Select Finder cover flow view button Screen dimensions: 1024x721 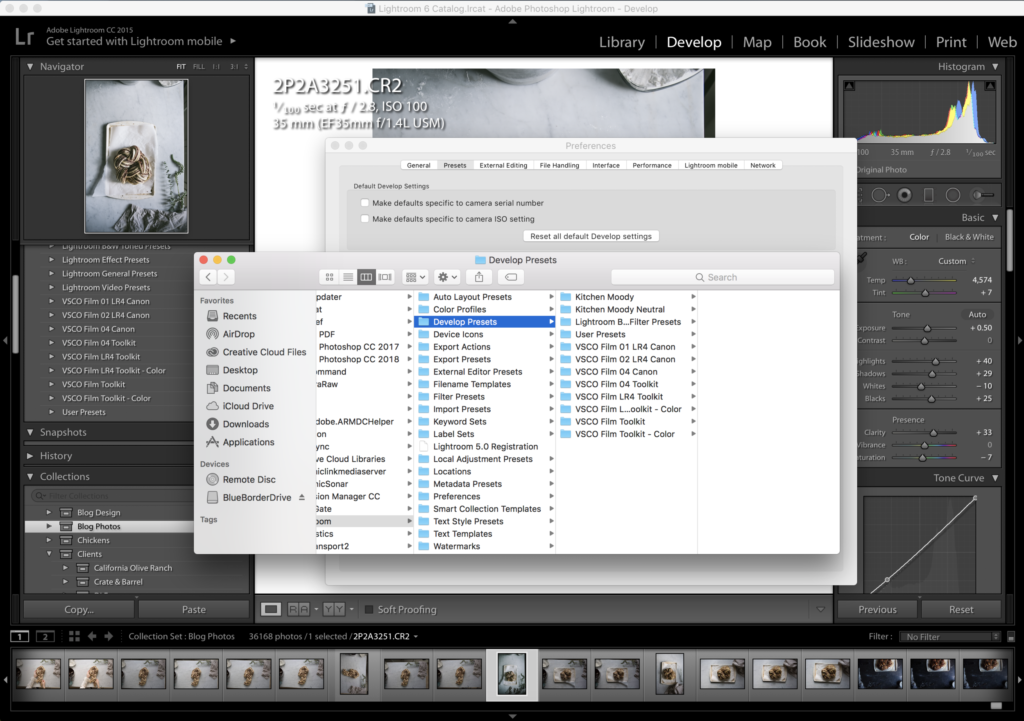(385, 277)
